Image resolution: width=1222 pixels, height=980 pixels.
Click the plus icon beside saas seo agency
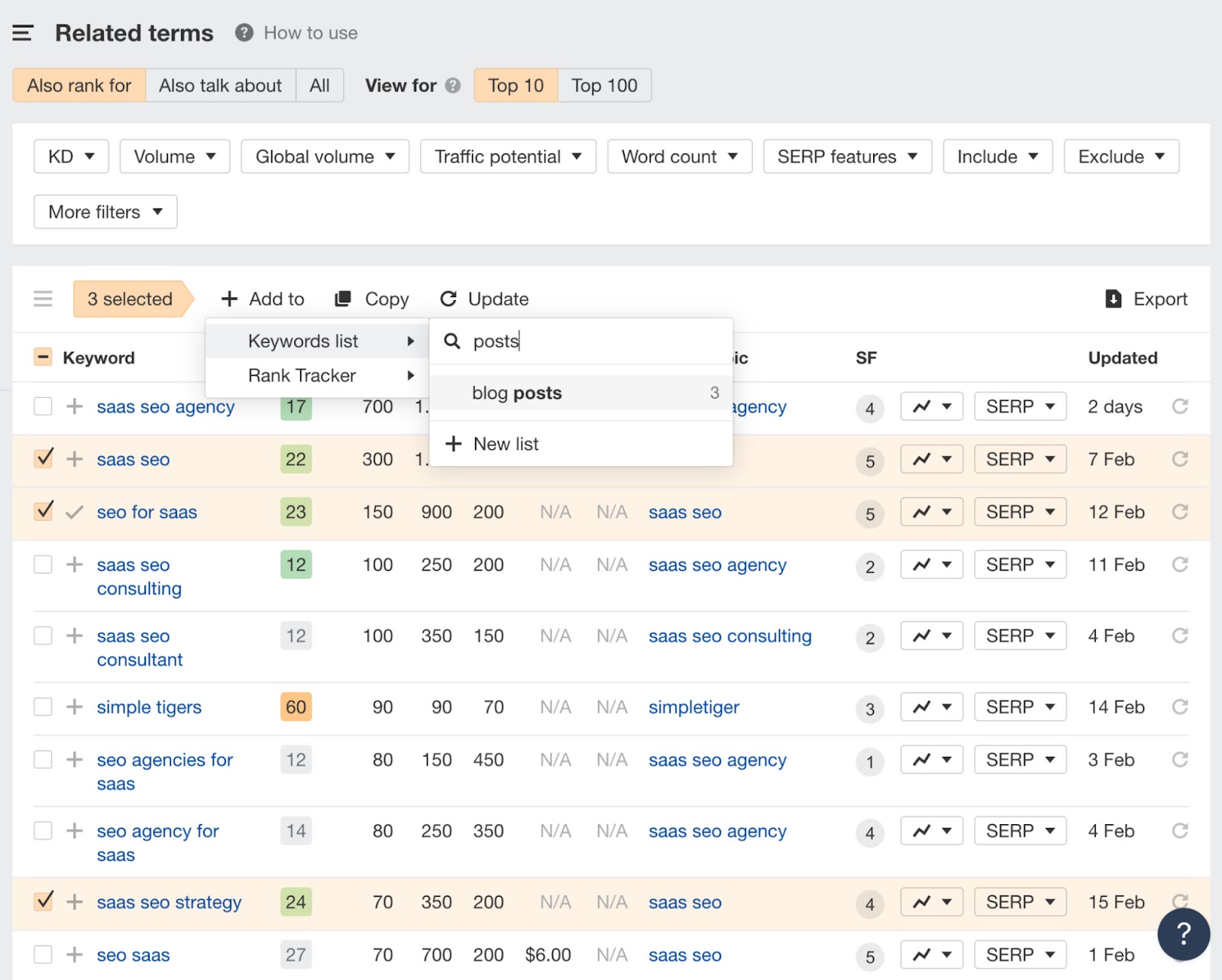[74, 406]
